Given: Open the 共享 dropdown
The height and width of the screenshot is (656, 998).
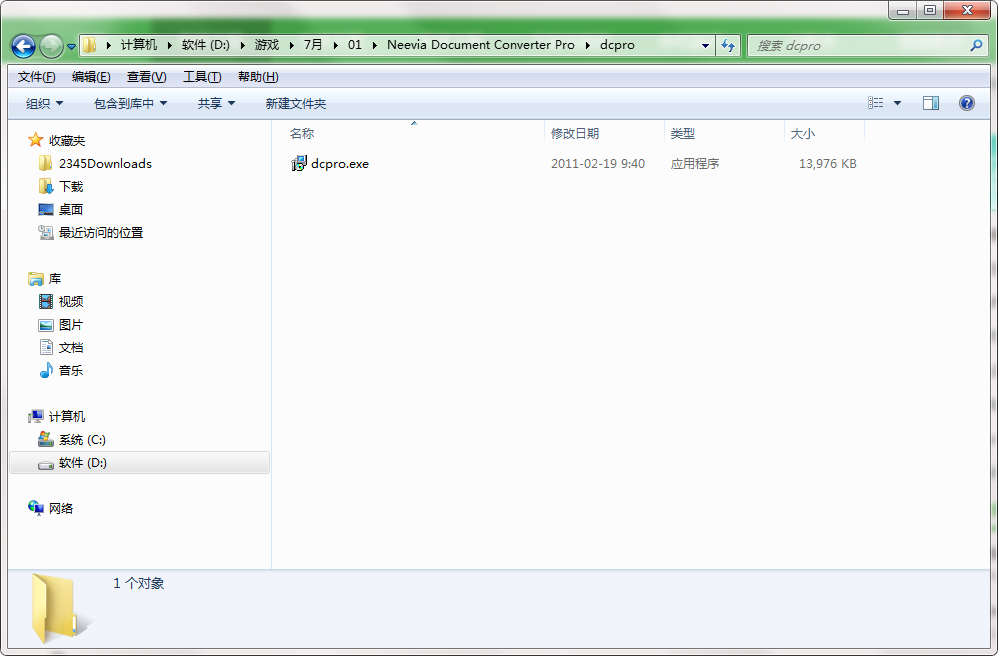Looking at the screenshot, I should click(x=216, y=103).
